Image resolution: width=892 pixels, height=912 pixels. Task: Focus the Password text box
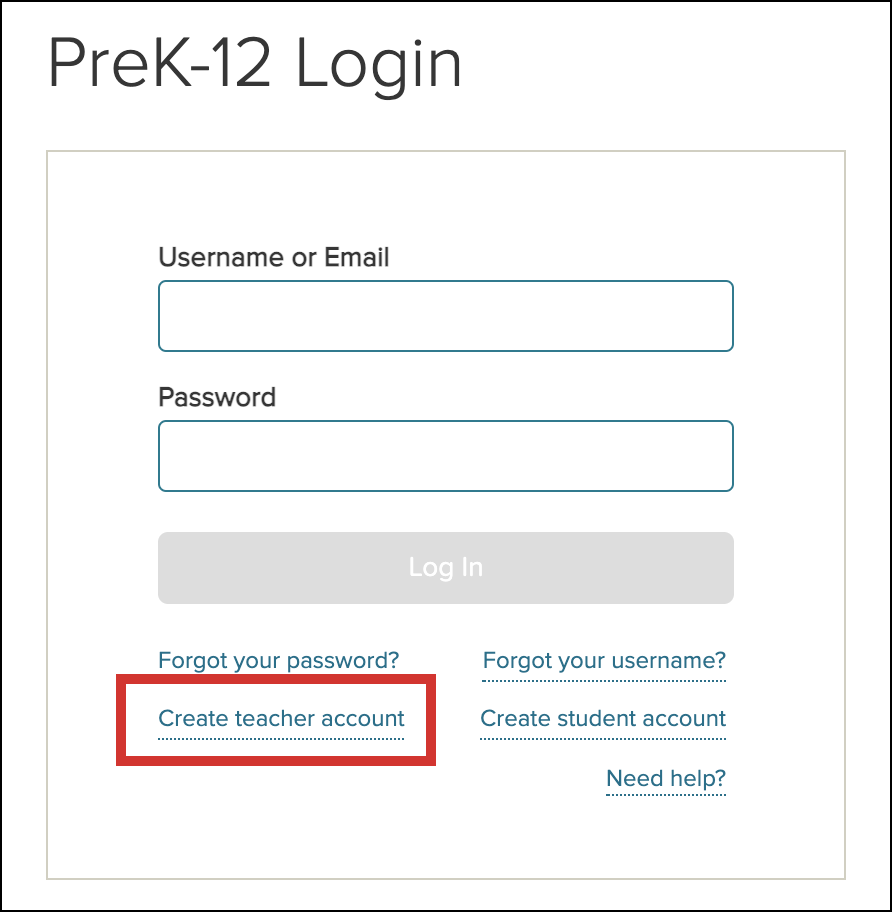445,456
